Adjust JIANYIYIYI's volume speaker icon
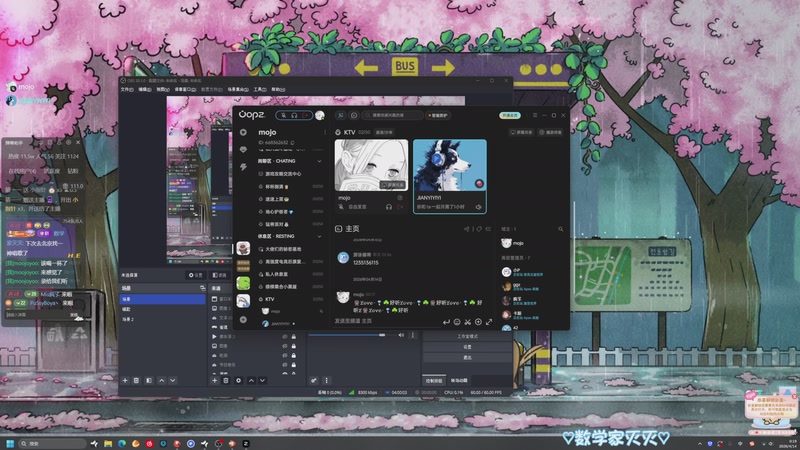Screen dimensions: 800x450 479,207
